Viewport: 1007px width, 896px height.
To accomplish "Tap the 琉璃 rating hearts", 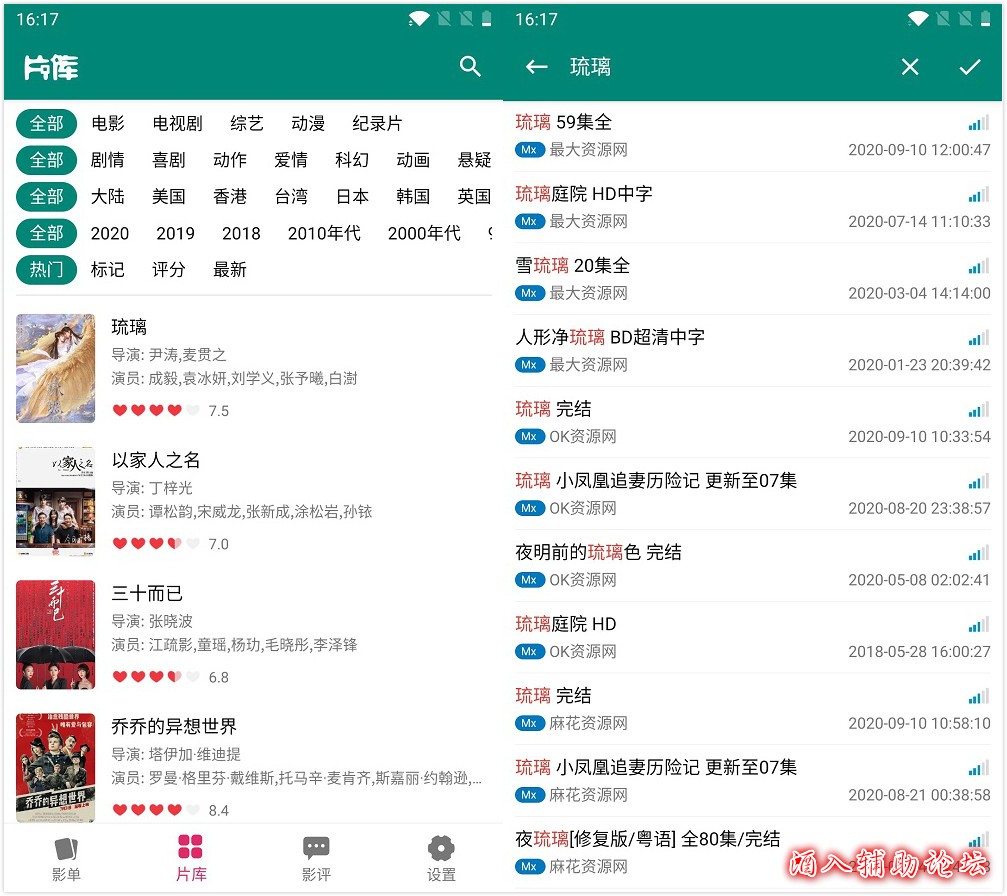I will point(156,410).
